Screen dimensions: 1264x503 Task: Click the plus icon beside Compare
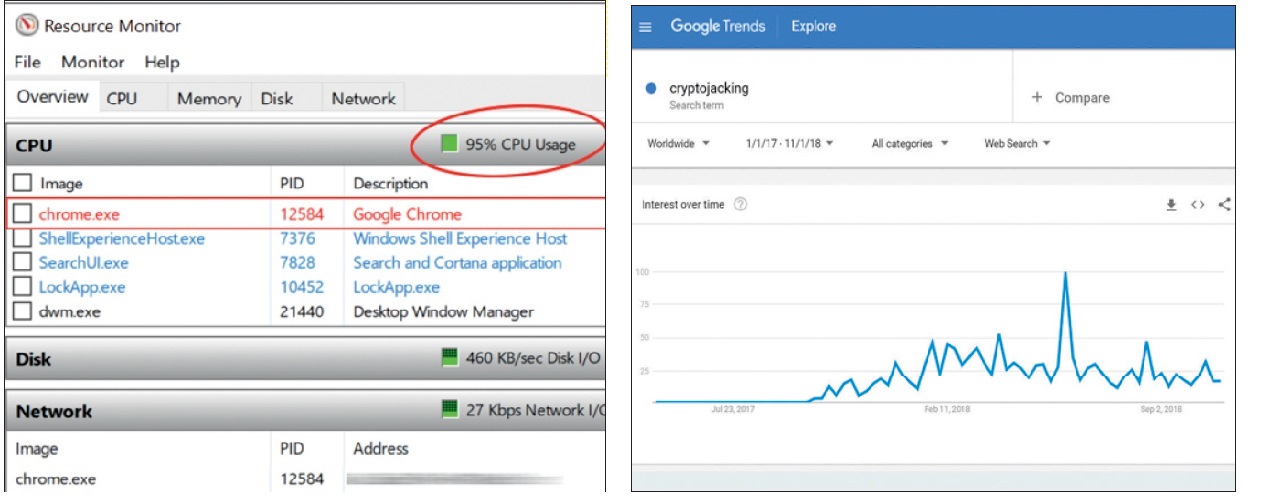[x=1037, y=97]
